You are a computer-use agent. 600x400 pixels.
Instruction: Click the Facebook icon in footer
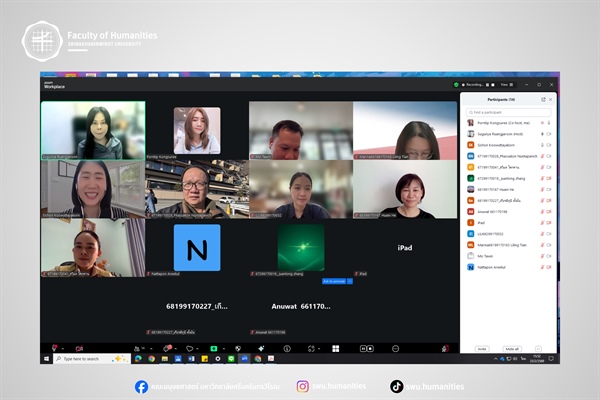pyautogui.click(x=141, y=386)
